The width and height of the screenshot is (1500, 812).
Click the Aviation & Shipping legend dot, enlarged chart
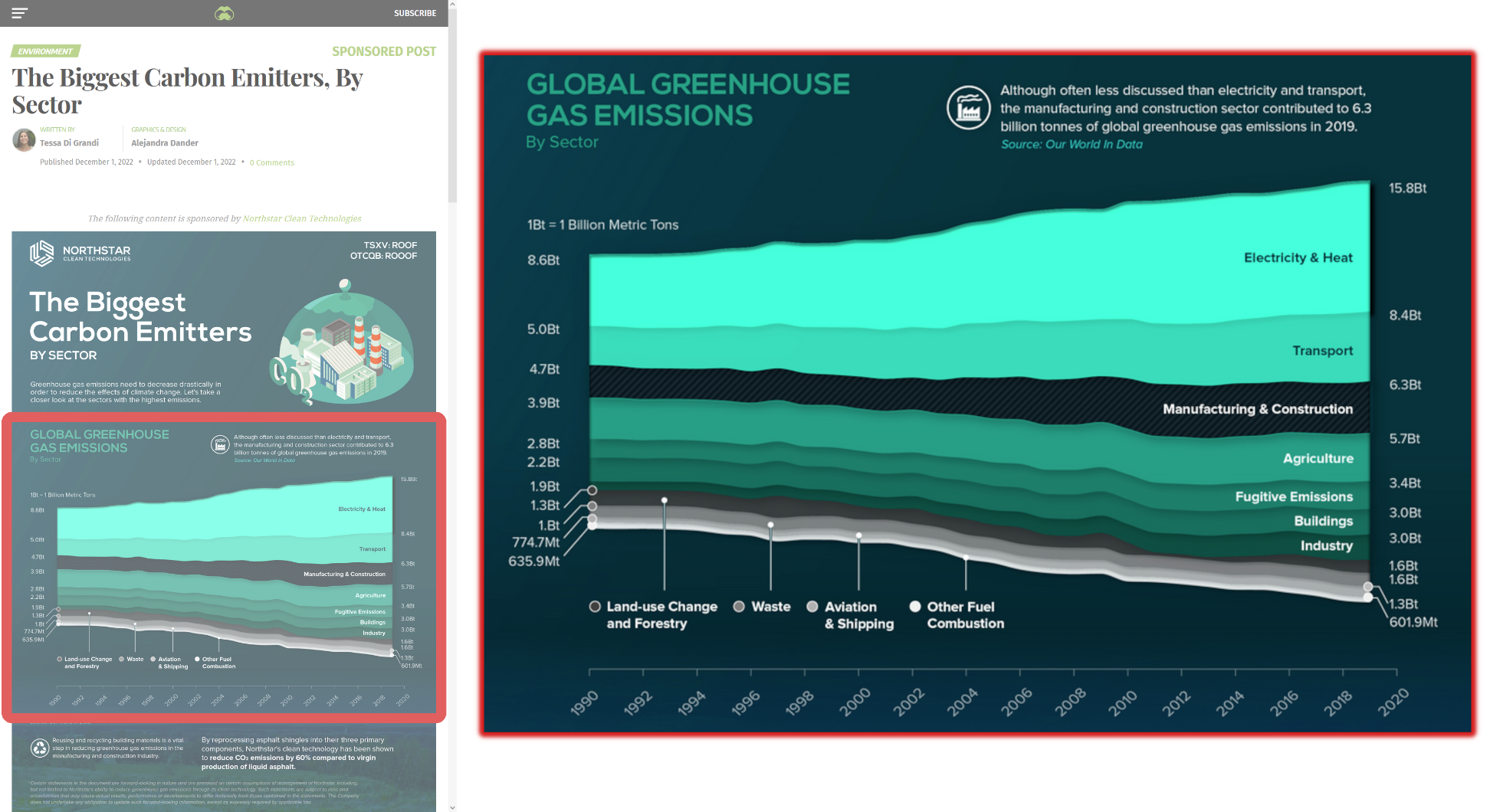pos(812,606)
